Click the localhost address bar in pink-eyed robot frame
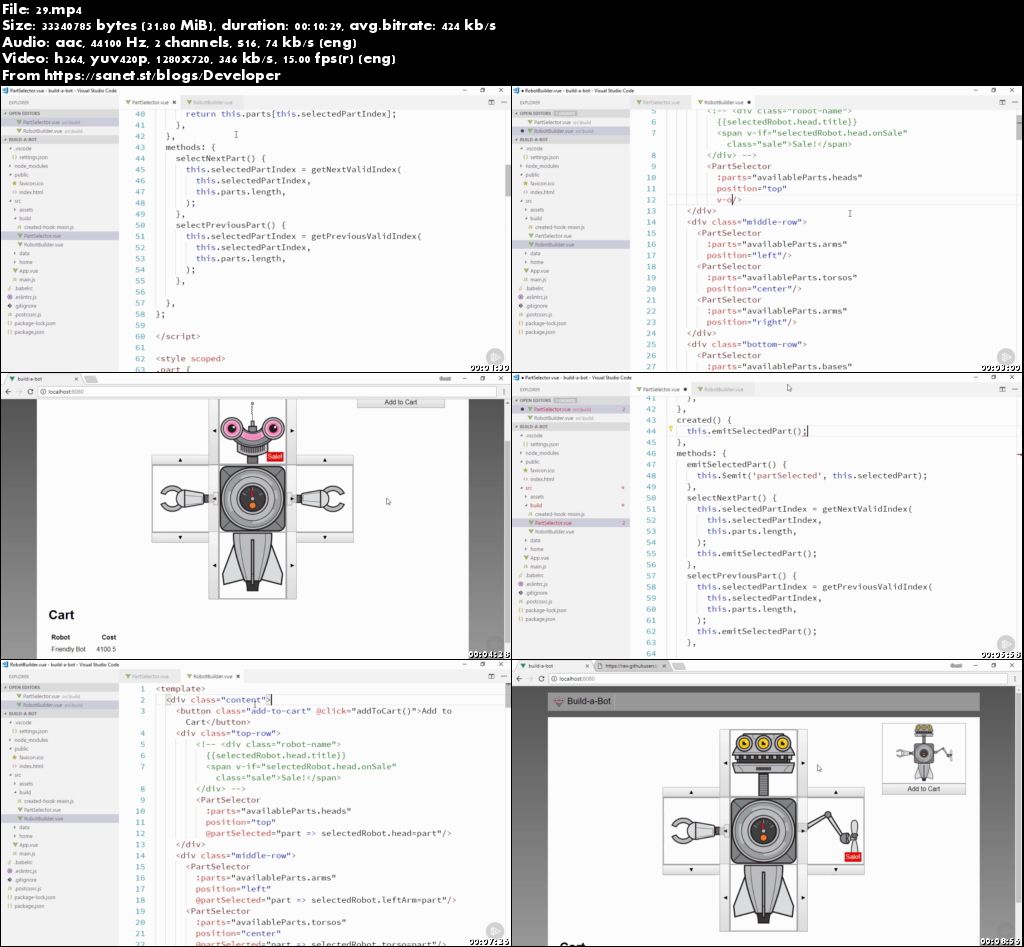Image resolution: width=1024 pixels, height=947 pixels. coord(268,392)
